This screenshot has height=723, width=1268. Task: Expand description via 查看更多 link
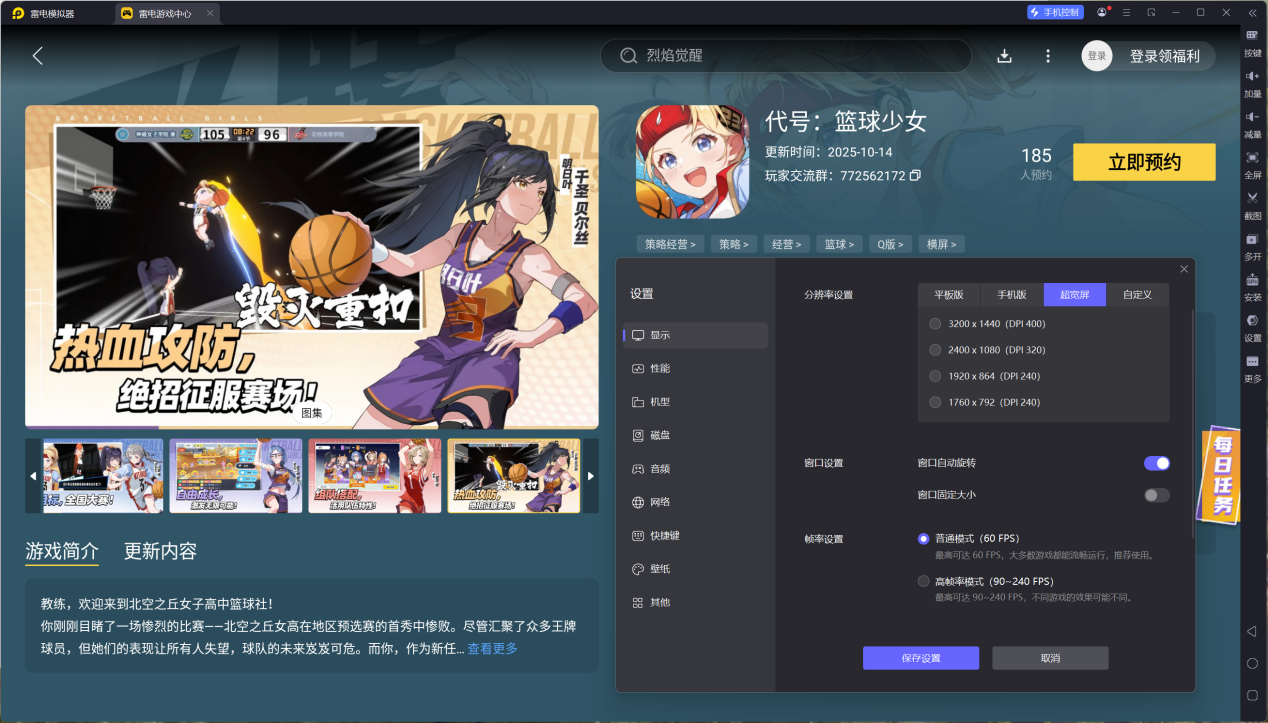pyautogui.click(x=492, y=649)
